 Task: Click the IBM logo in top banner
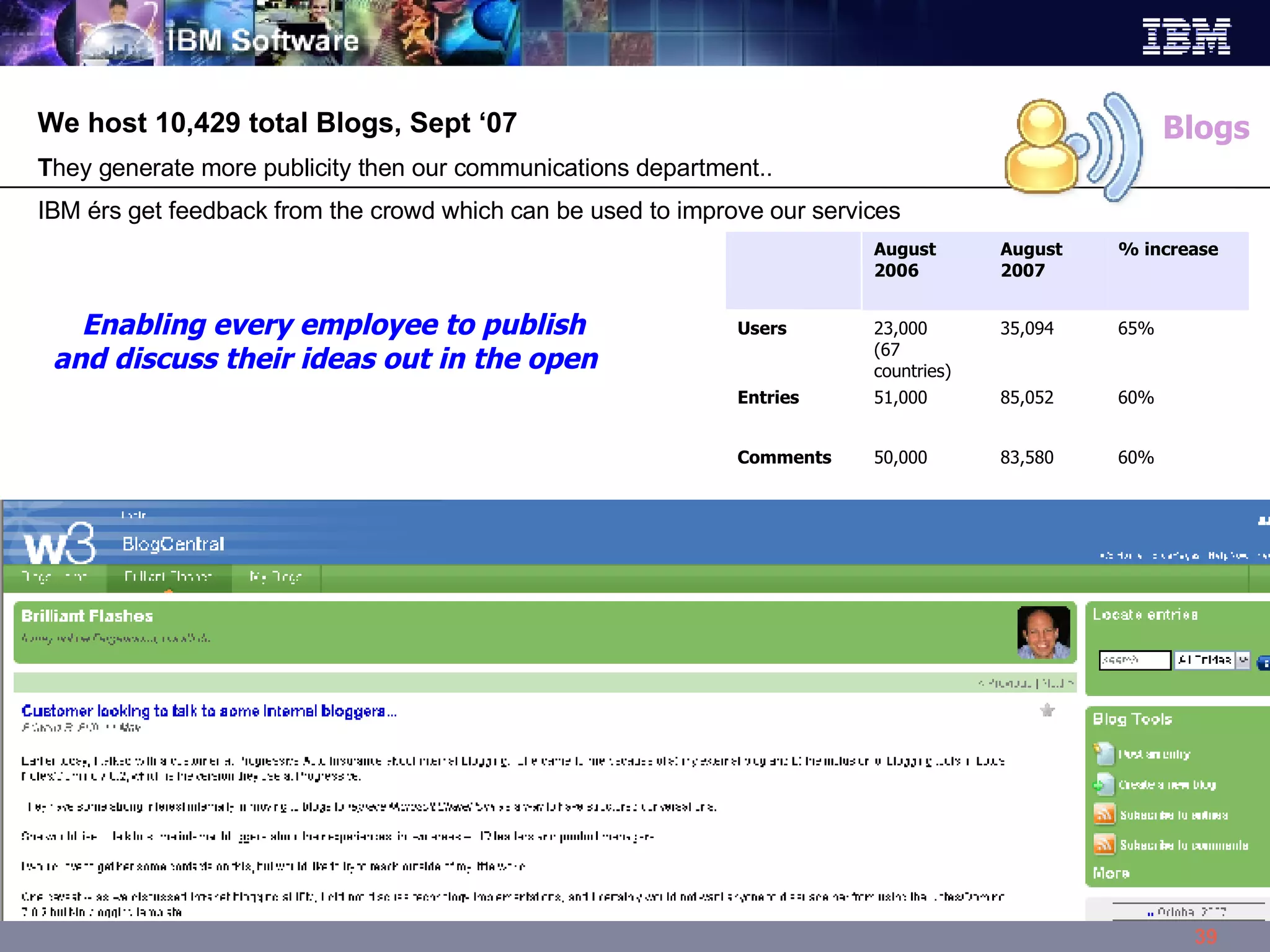pos(1186,36)
